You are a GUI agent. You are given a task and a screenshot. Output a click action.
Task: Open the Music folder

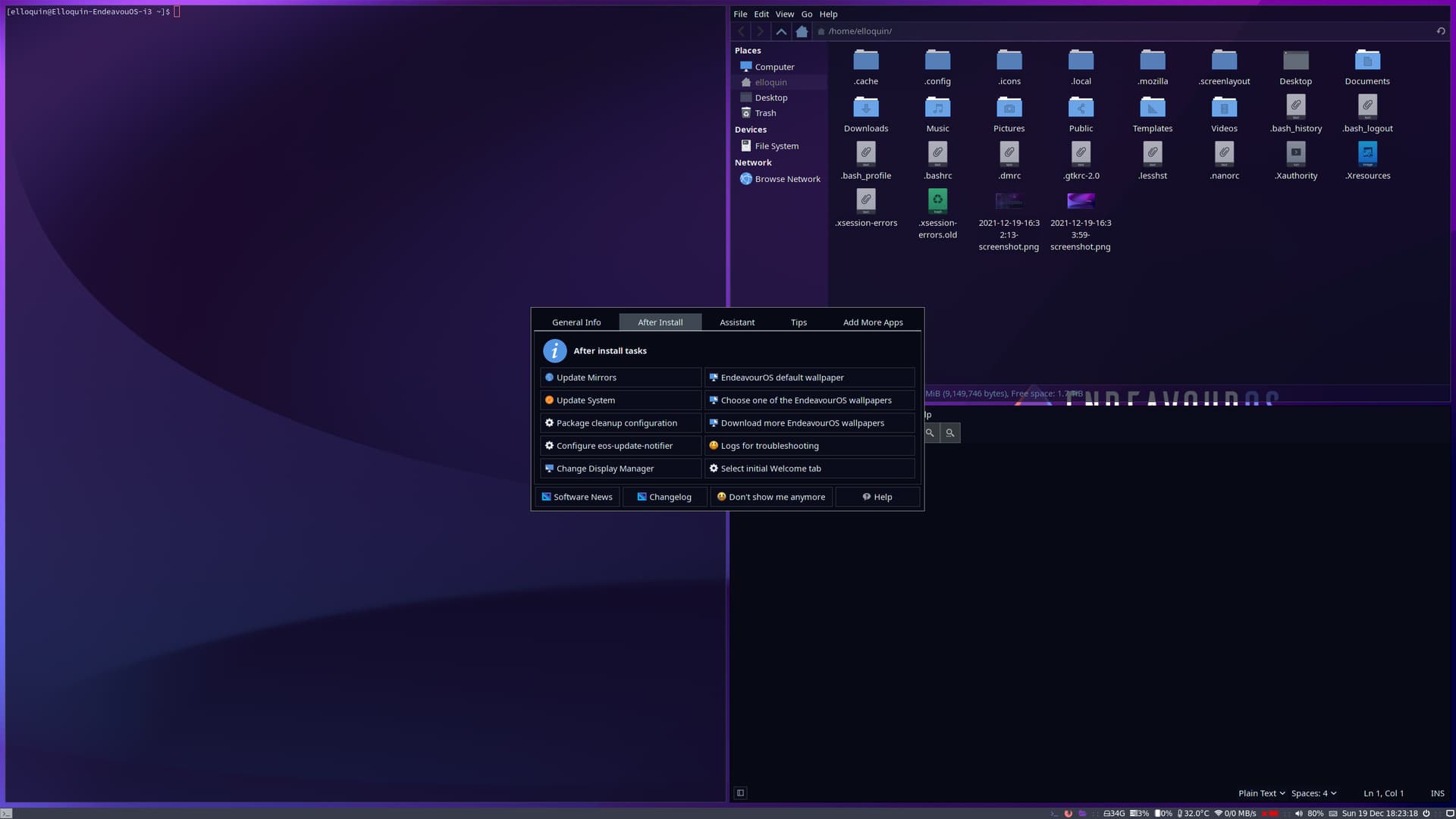[x=937, y=115]
